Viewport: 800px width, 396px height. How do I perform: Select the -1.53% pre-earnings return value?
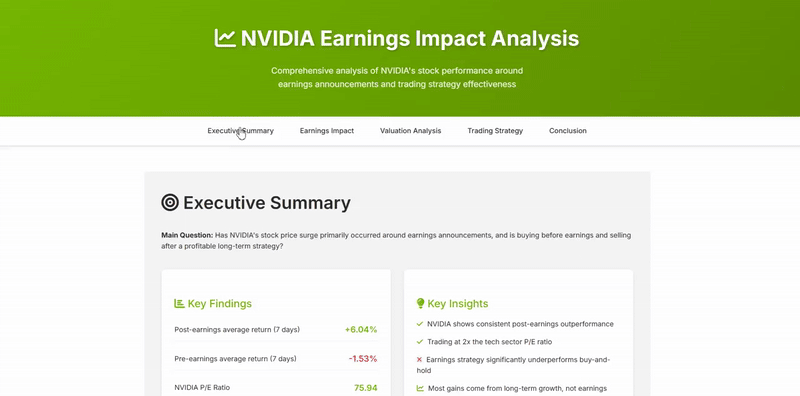[363, 359]
